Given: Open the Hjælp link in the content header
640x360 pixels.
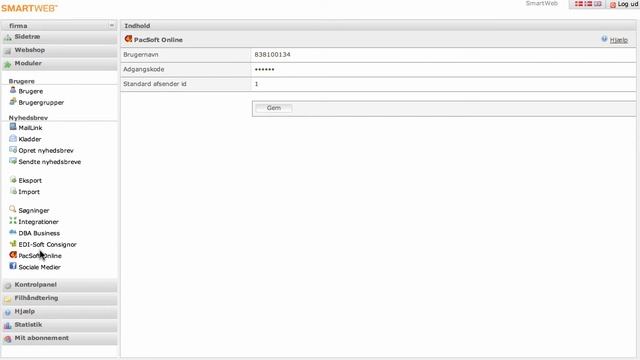Looking at the screenshot, I should 619,40.
